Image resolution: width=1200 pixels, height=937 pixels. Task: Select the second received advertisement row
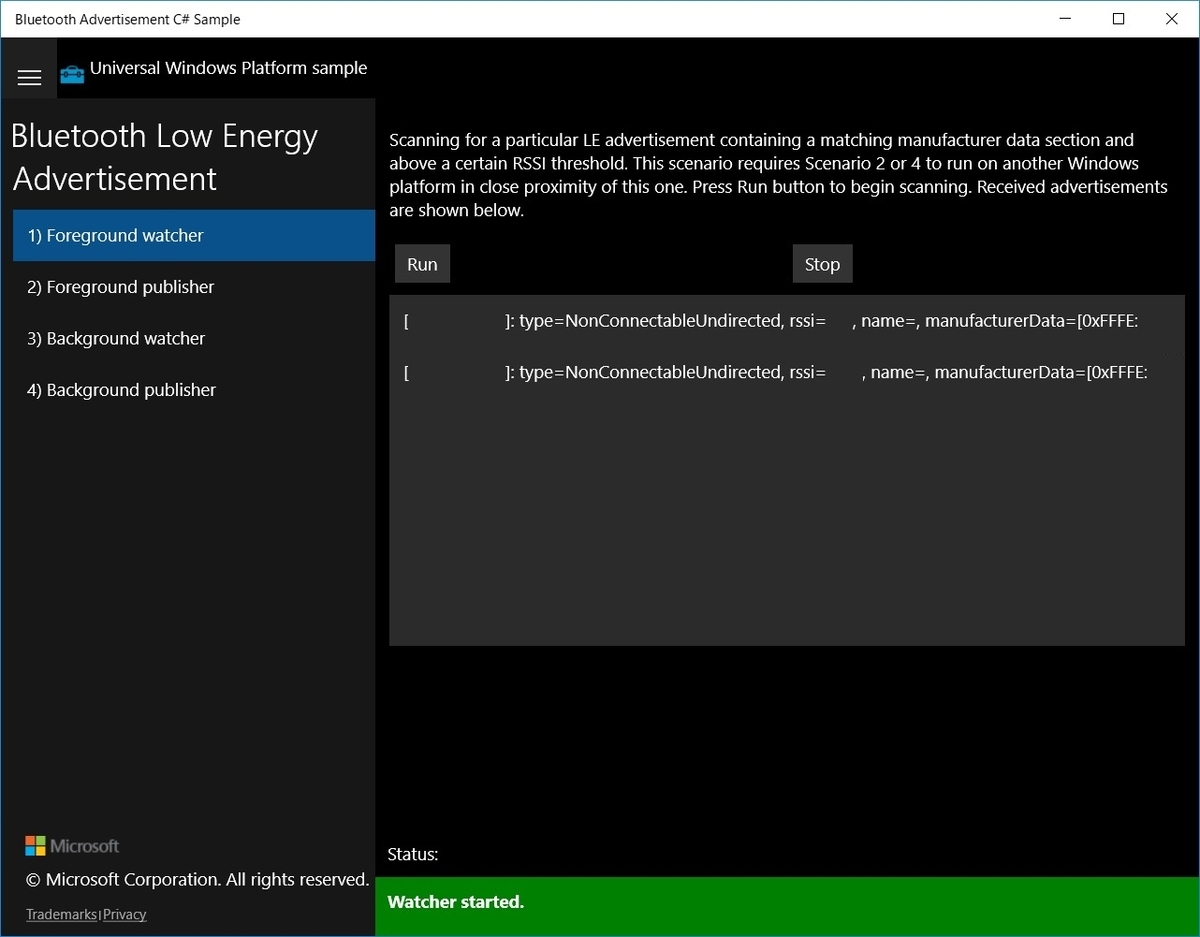pos(786,372)
